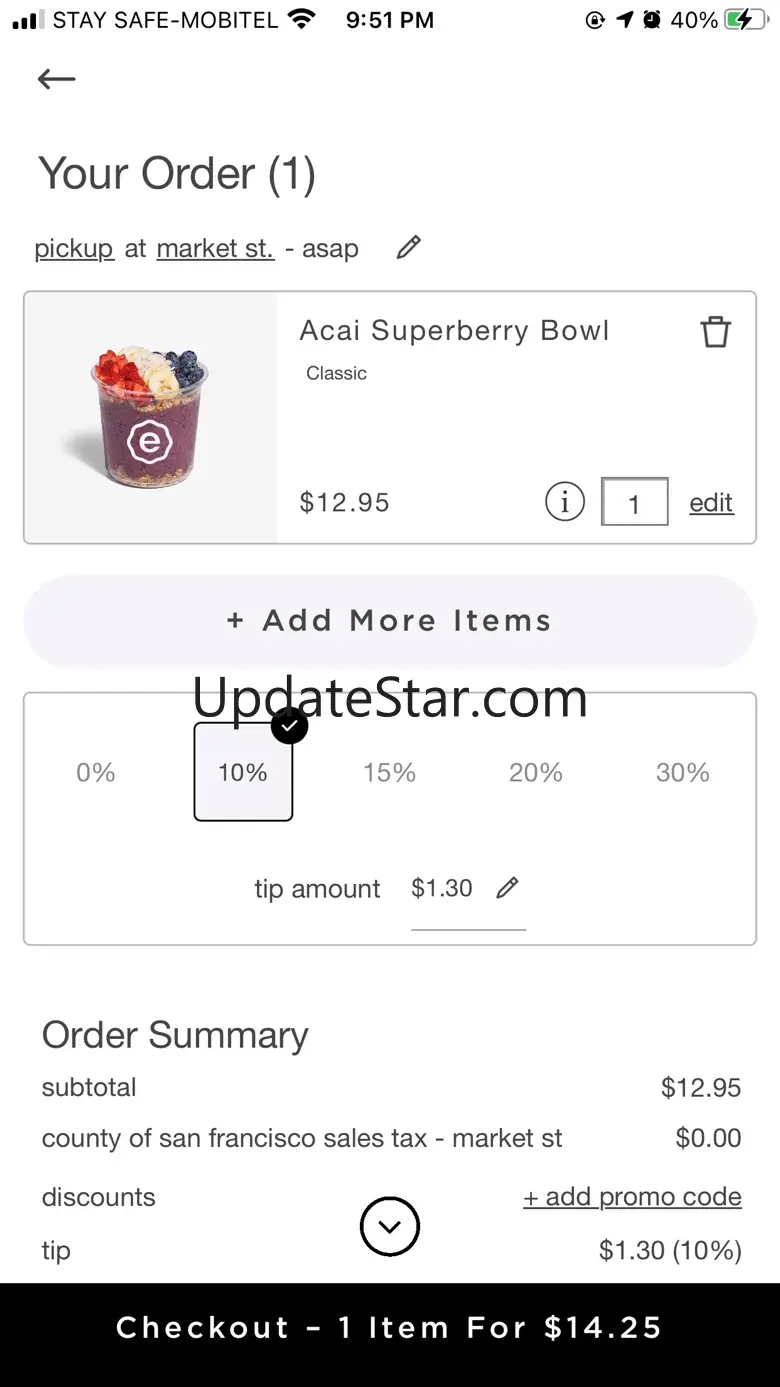Click the add promo code link
The width and height of the screenshot is (780, 1387).
click(632, 1197)
